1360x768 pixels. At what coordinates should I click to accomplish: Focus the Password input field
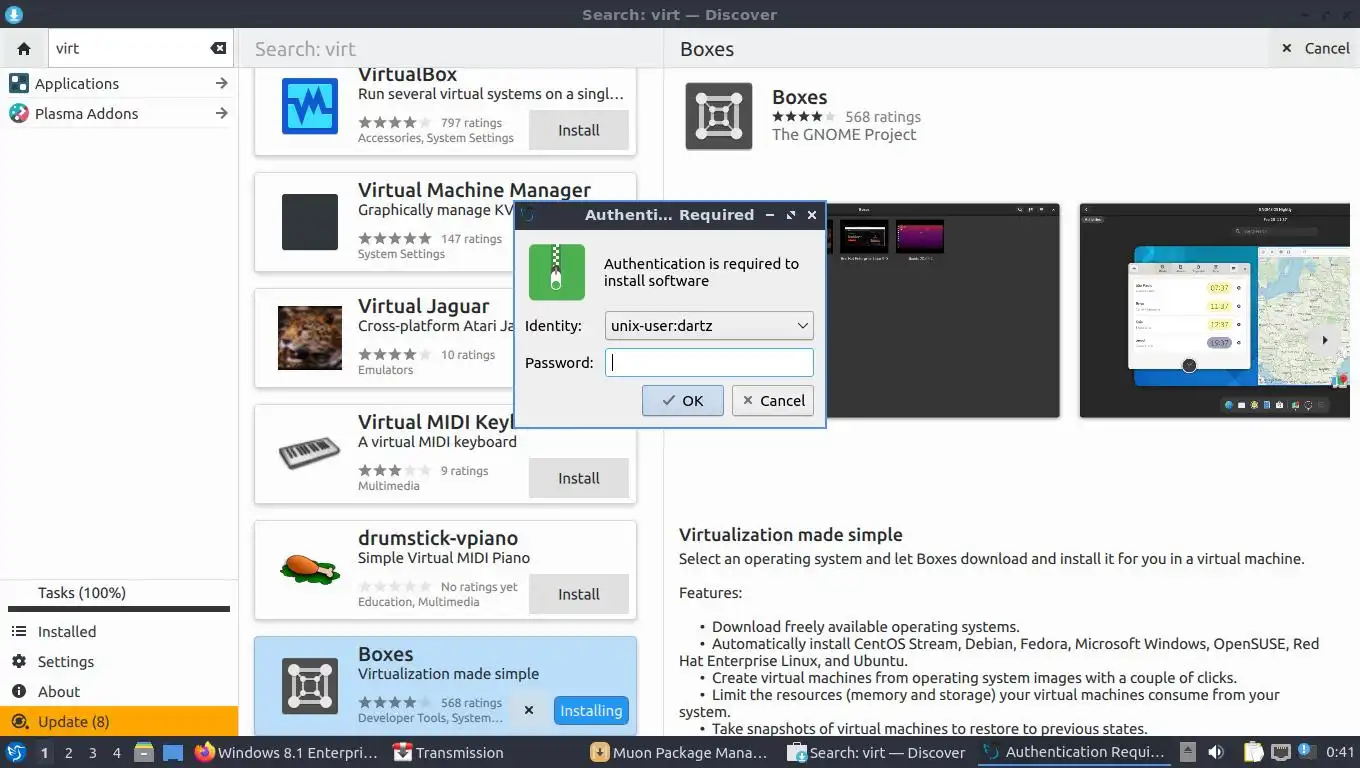click(x=709, y=362)
